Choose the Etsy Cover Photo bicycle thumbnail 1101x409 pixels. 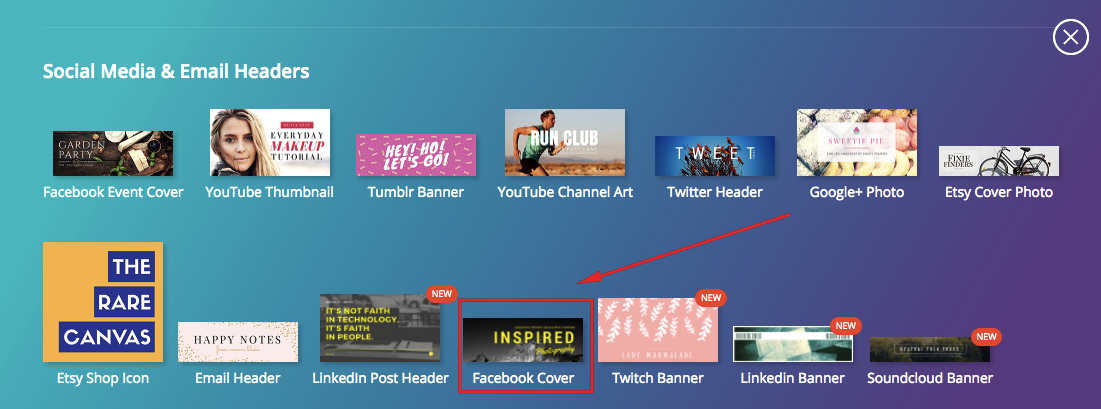998,161
